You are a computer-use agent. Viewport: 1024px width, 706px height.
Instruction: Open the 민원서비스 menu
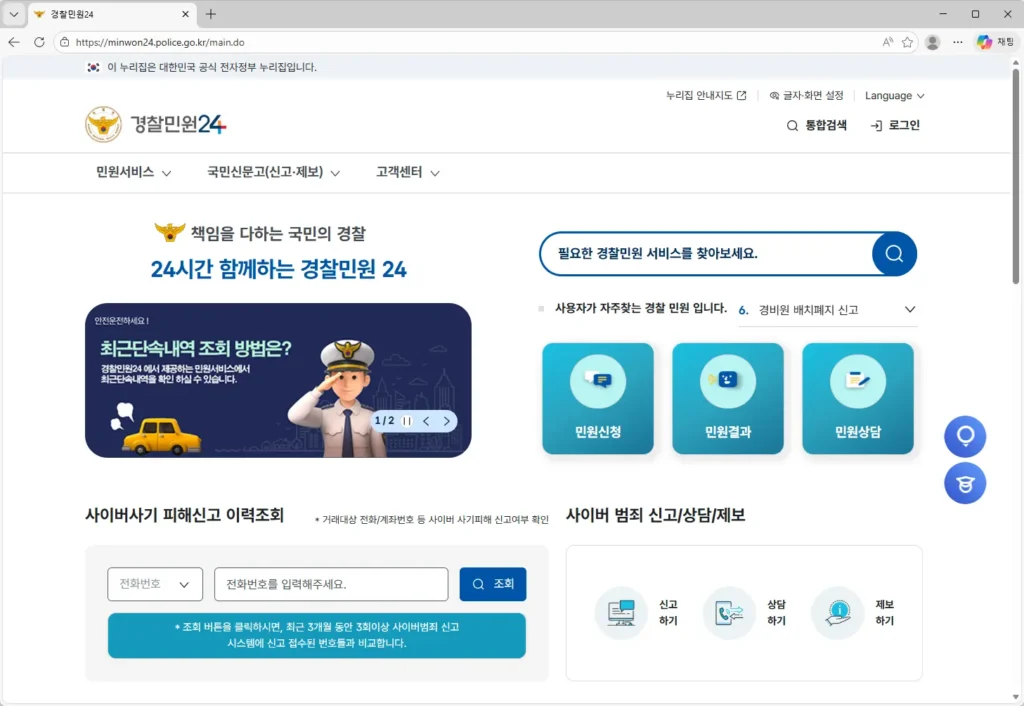[x=134, y=172]
